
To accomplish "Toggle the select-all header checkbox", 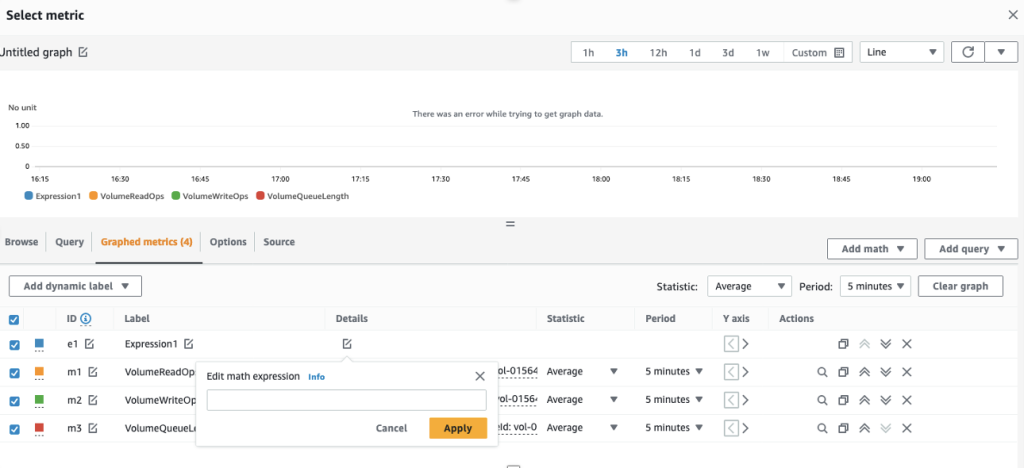I will 14,320.
